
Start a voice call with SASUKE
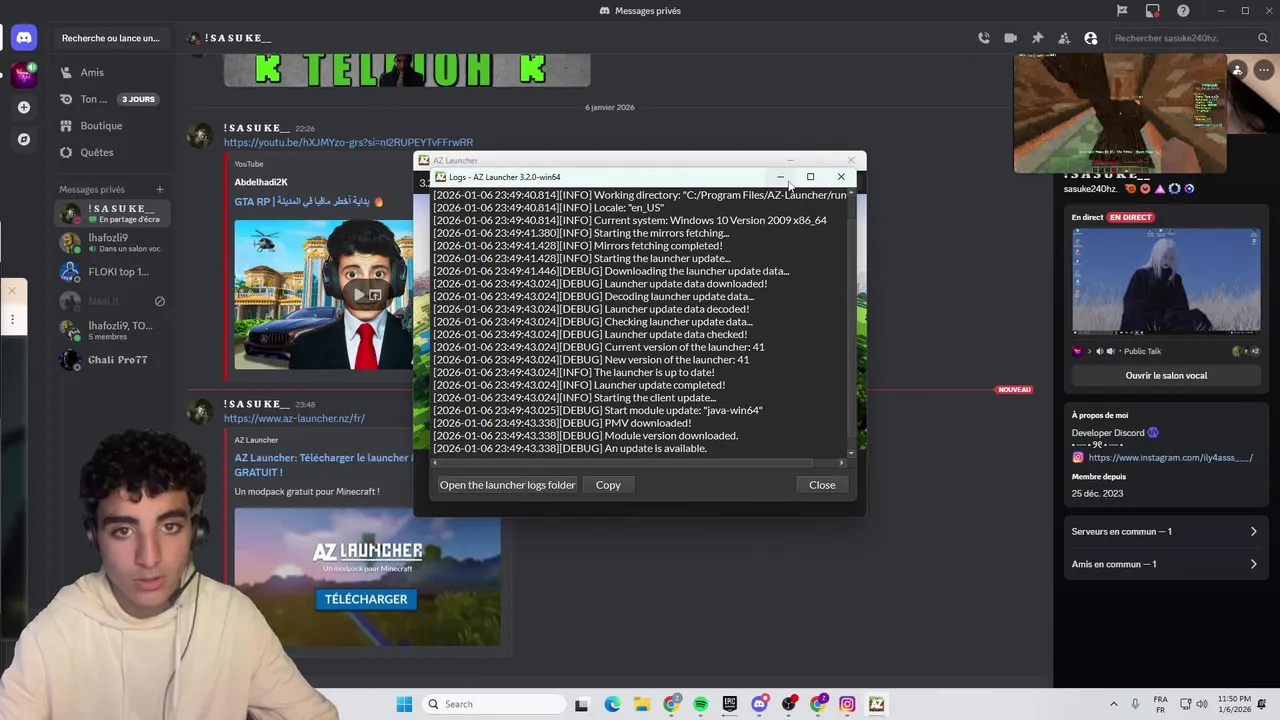[984, 38]
